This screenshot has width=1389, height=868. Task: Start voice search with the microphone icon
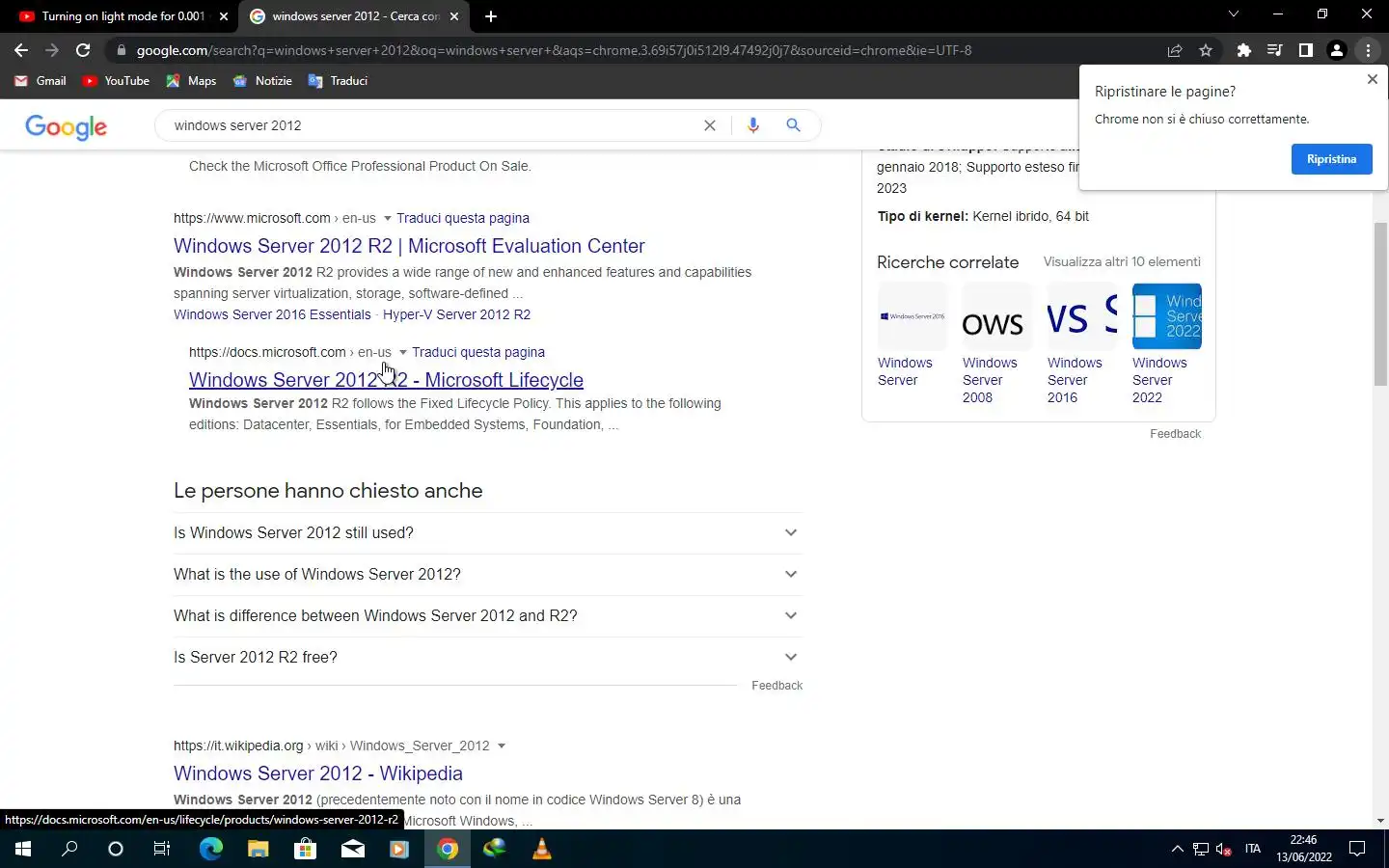753,125
